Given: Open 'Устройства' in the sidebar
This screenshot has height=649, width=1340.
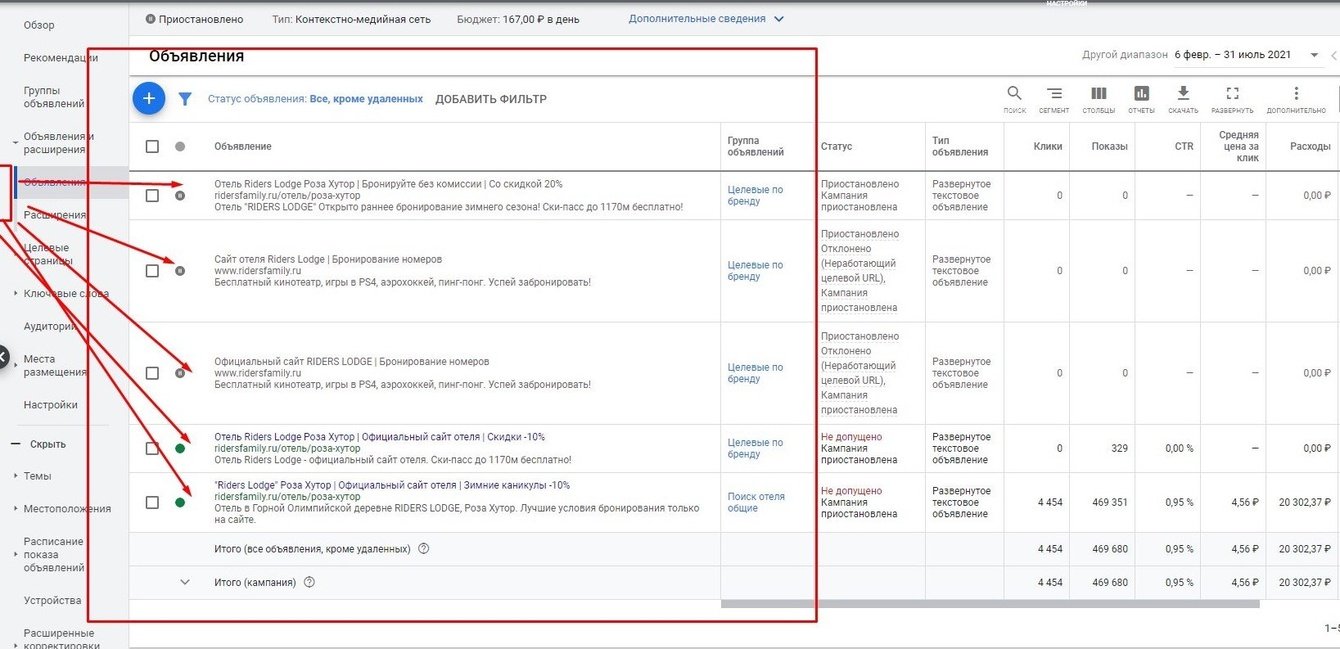Looking at the screenshot, I should [53, 600].
